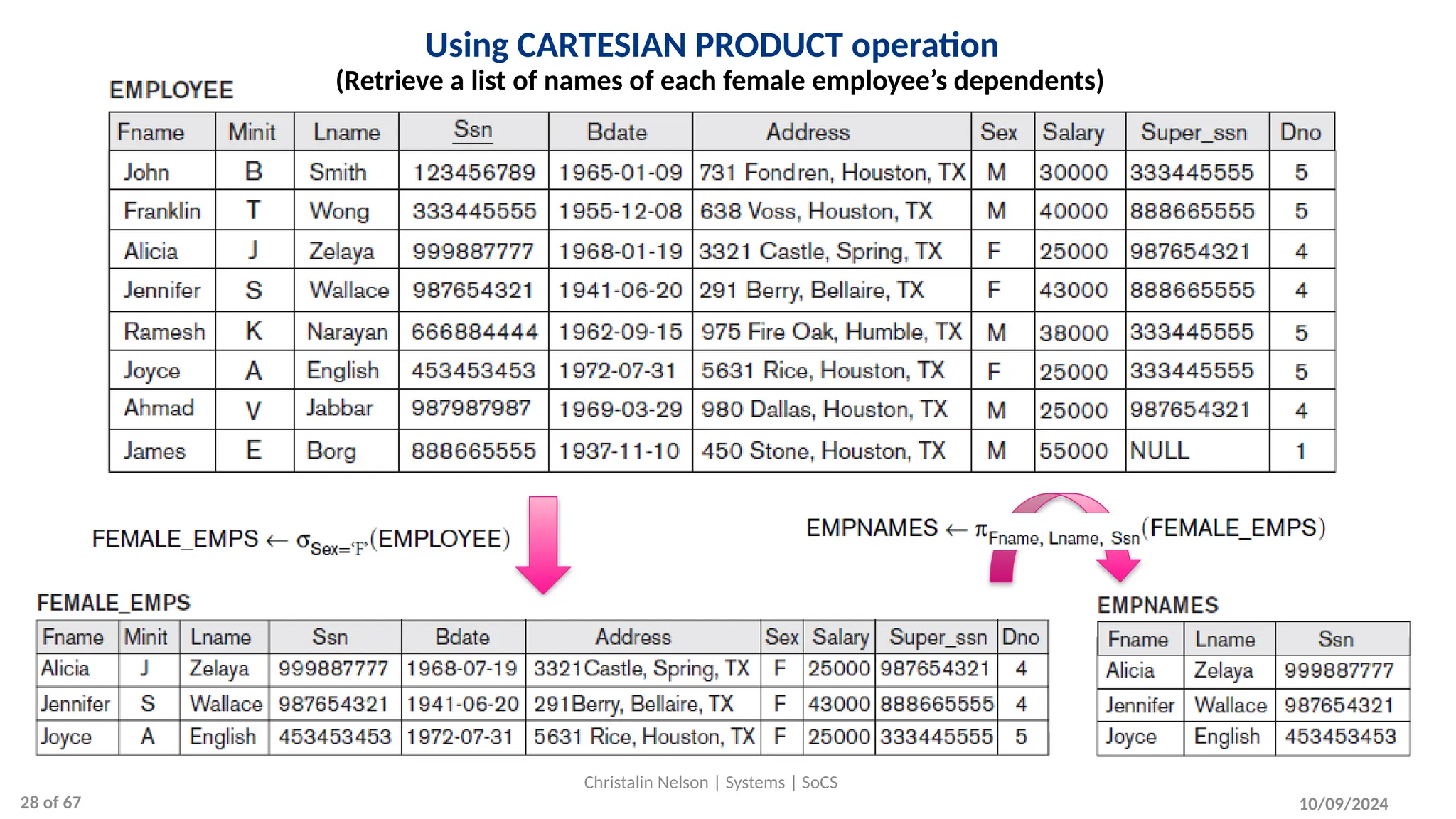
Task: Click the address '450 Stone, Houston, TX'
Action: click(823, 451)
